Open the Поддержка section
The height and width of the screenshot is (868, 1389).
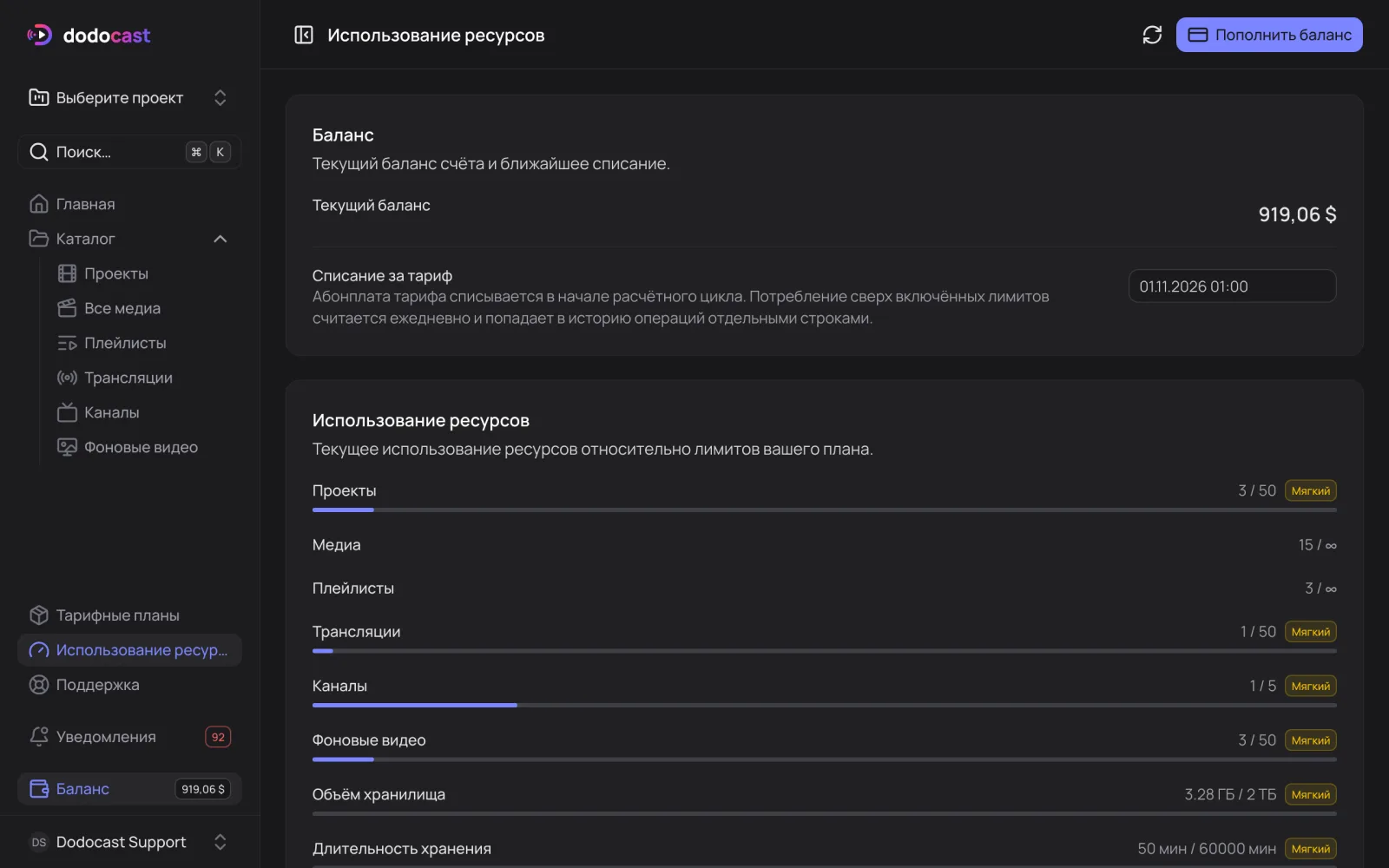pyautogui.click(x=129, y=685)
